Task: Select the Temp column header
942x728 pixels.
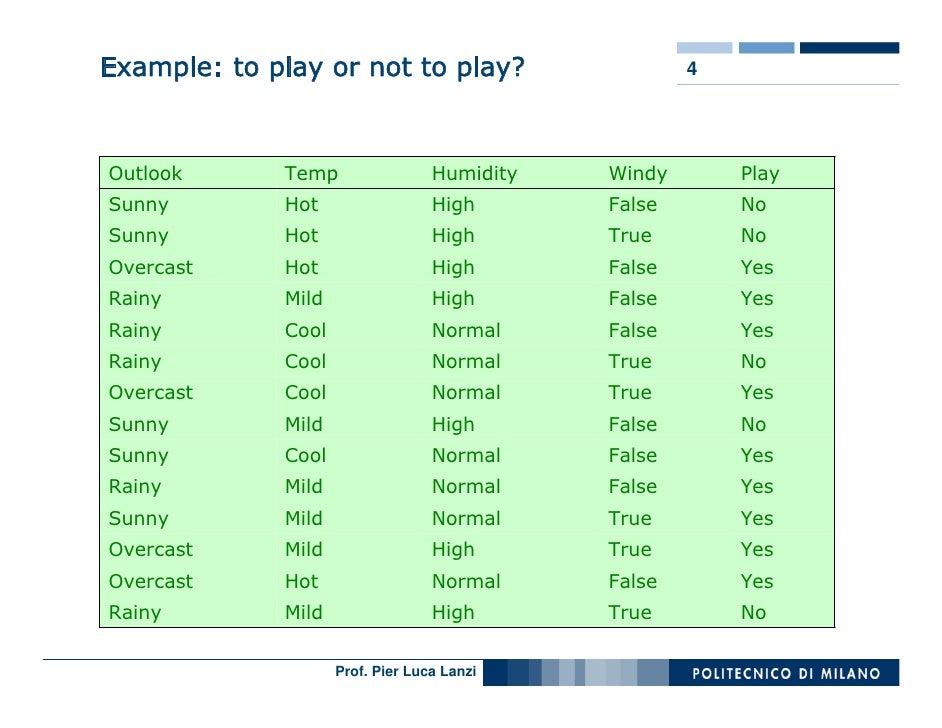Action: coord(311,173)
